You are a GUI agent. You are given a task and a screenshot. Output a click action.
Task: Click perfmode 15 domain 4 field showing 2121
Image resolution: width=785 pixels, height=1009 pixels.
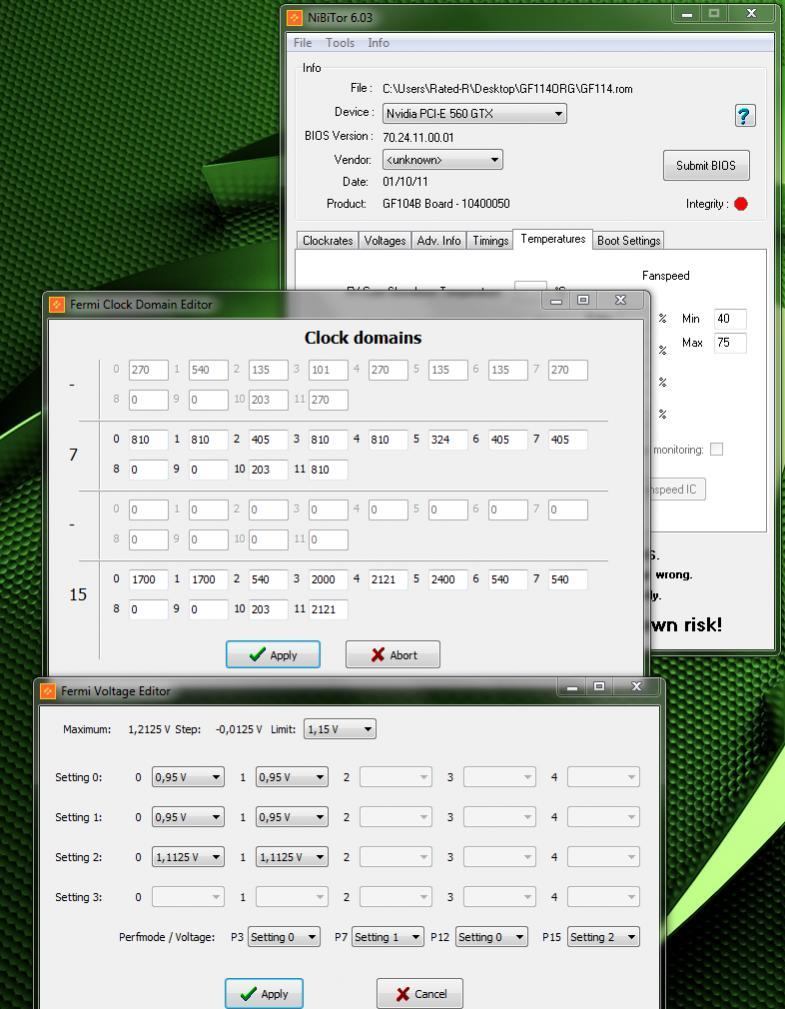coord(388,579)
